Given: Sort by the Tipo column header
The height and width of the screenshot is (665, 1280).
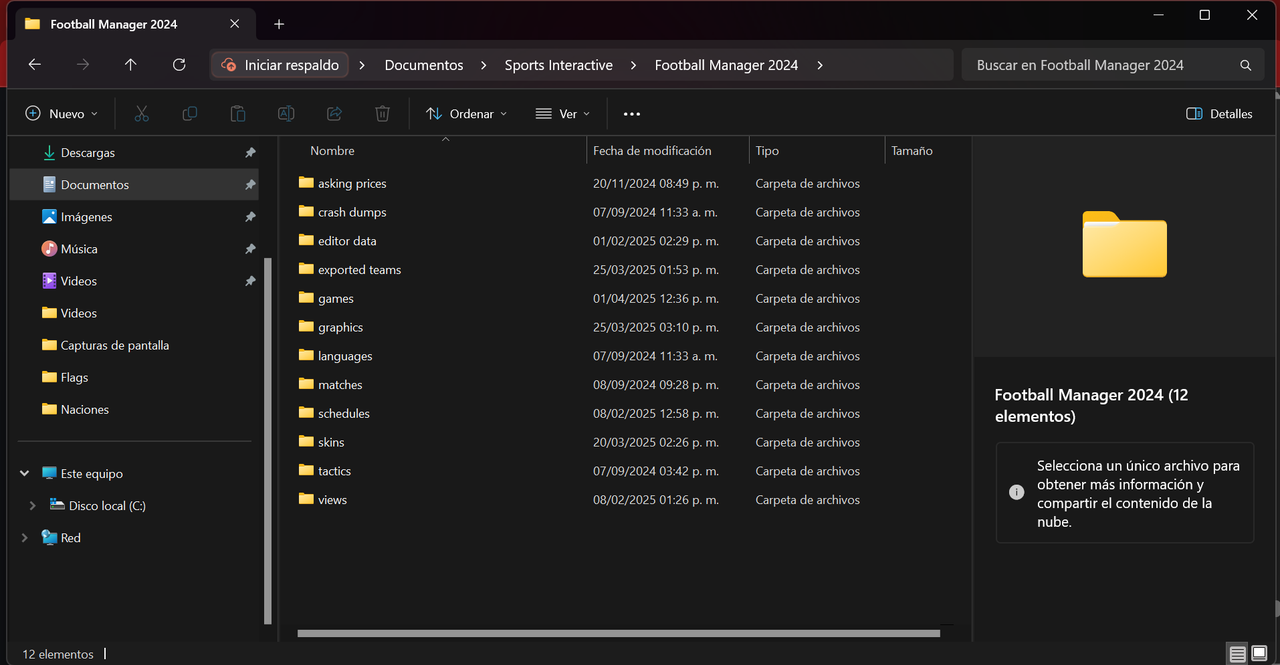Looking at the screenshot, I should tap(767, 151).
